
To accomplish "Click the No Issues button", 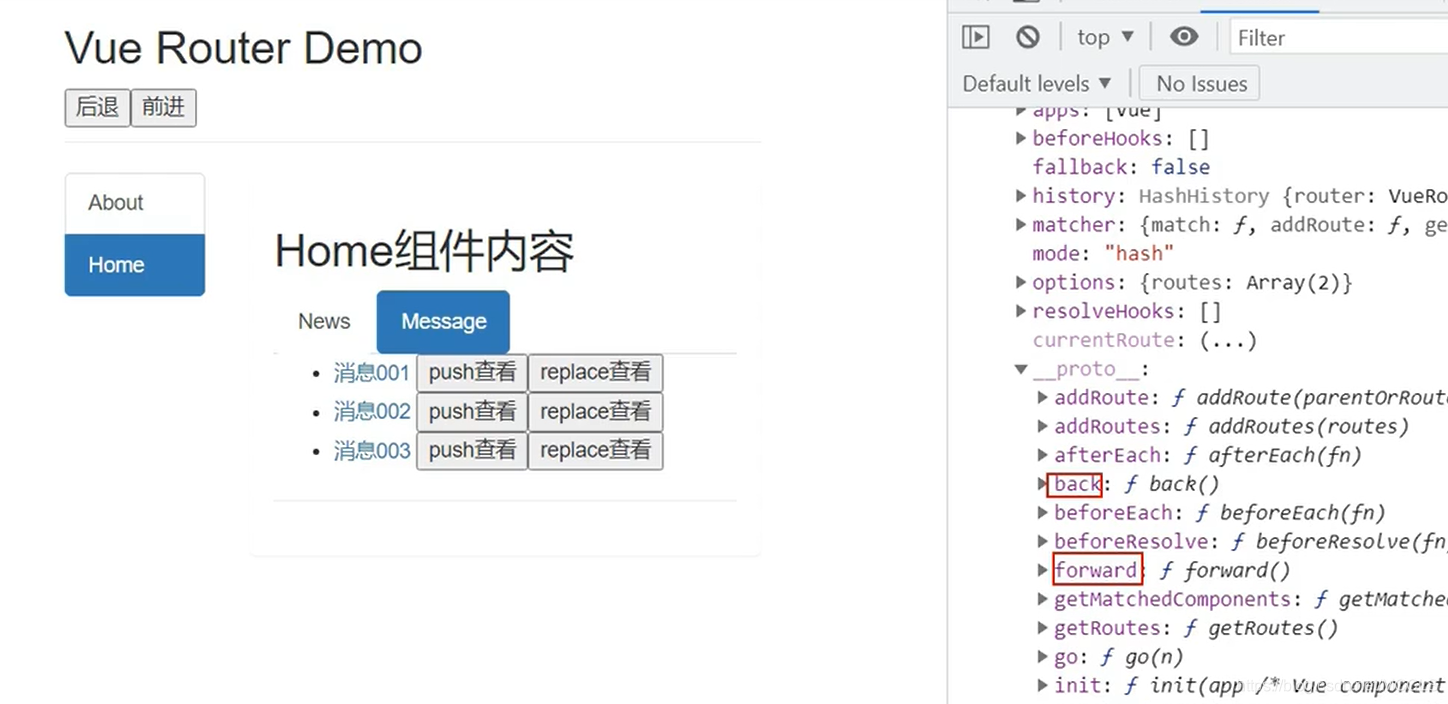I will [x=1201, y=83].
